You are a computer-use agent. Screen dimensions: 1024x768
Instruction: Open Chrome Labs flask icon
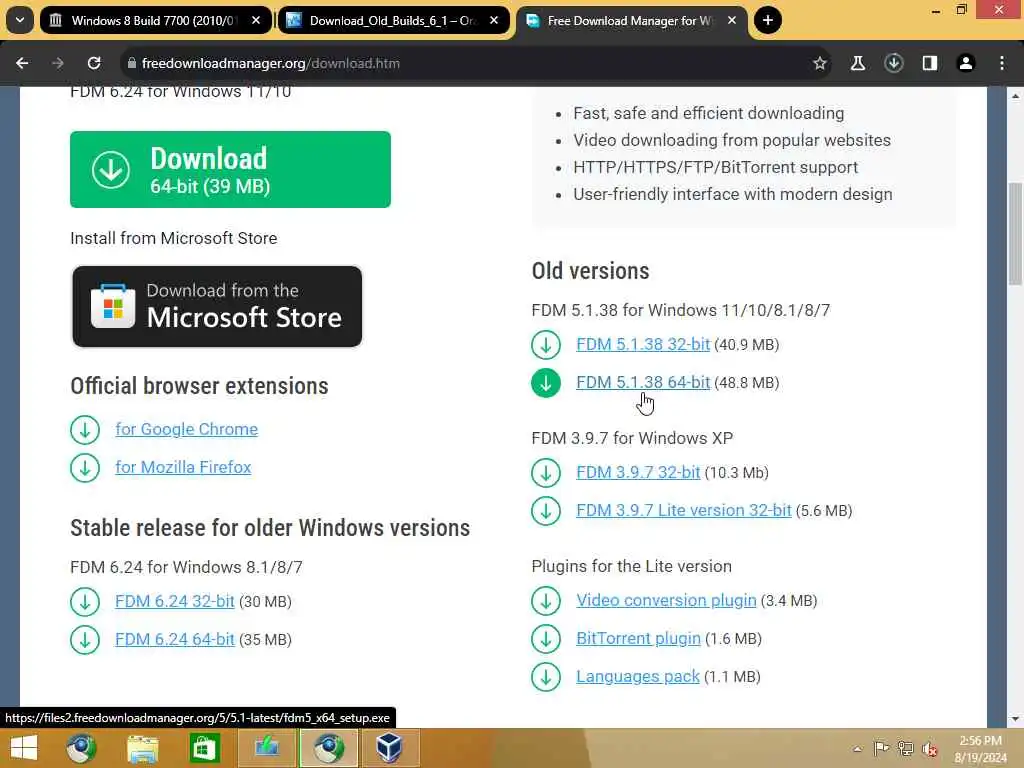(x=858, y=63)
